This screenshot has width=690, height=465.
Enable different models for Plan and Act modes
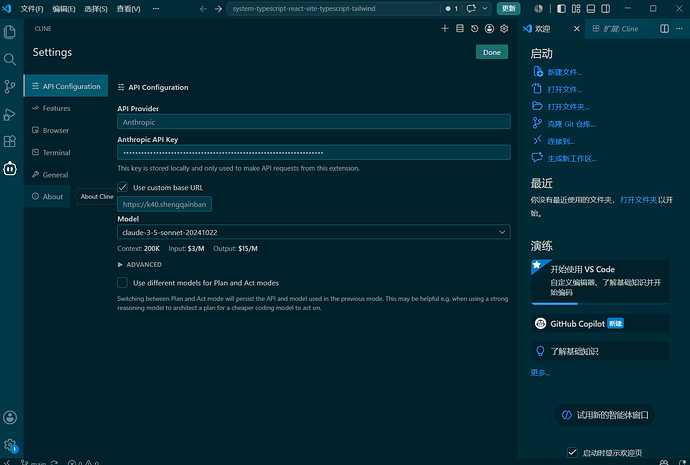point(123,282)
